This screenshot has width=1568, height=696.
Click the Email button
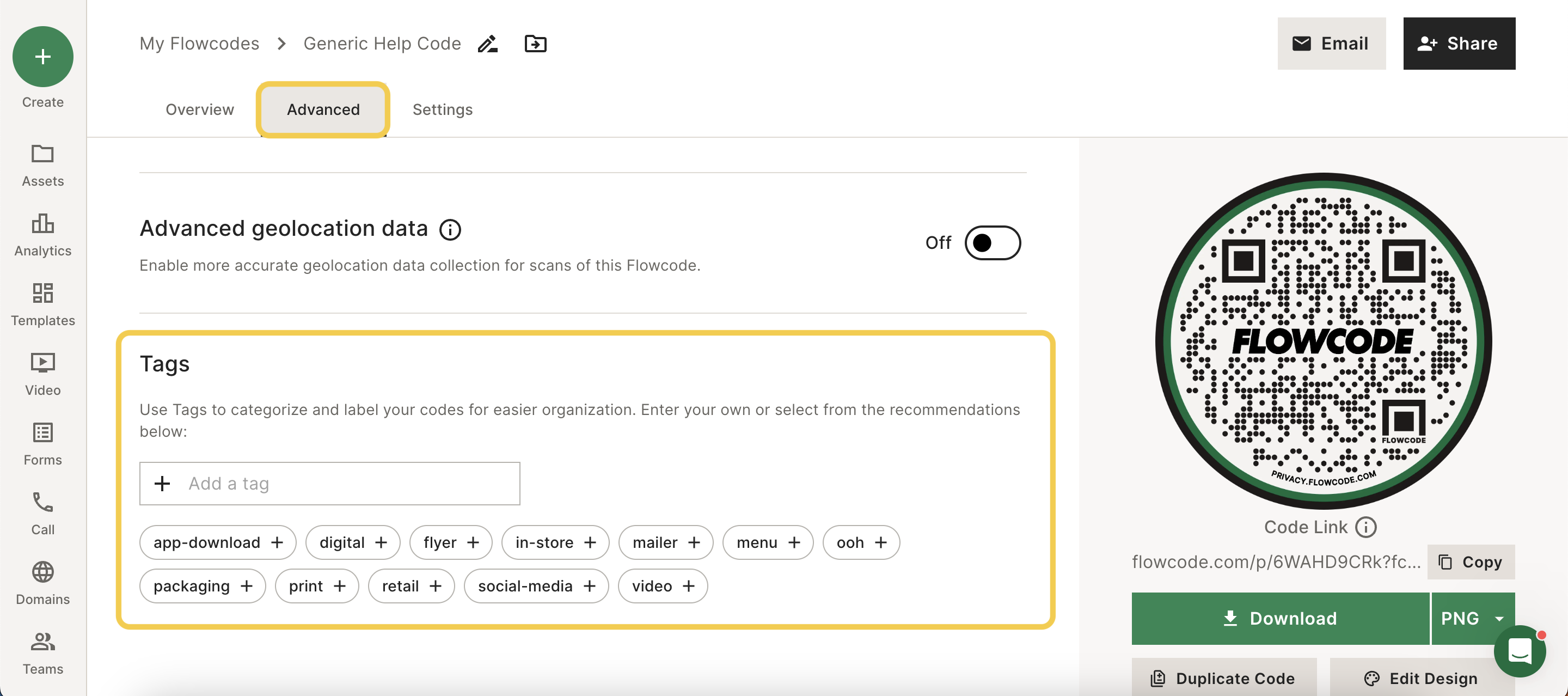(1331, 43)
